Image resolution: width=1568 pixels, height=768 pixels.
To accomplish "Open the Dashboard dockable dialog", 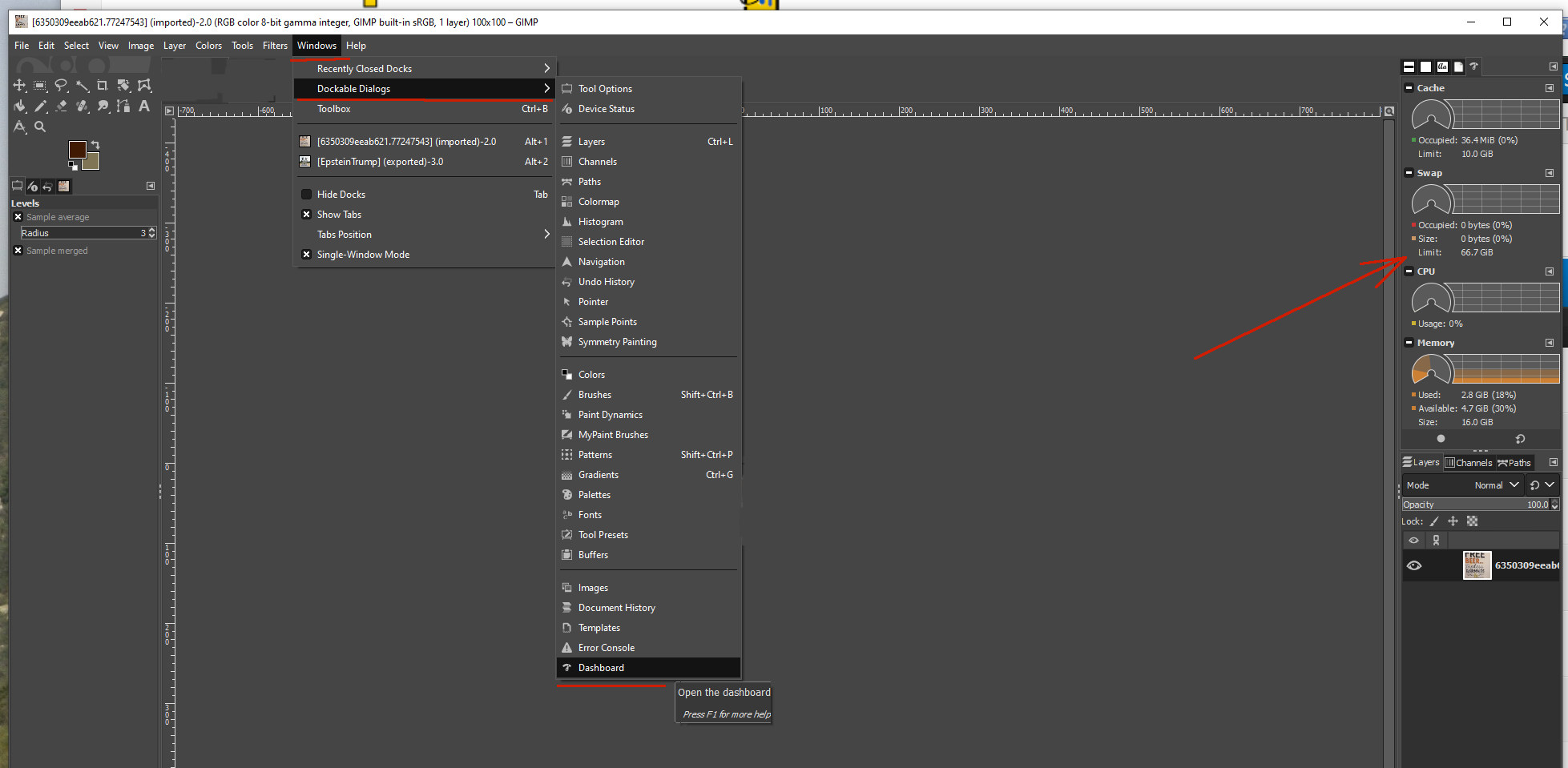I will click(648, 668).
